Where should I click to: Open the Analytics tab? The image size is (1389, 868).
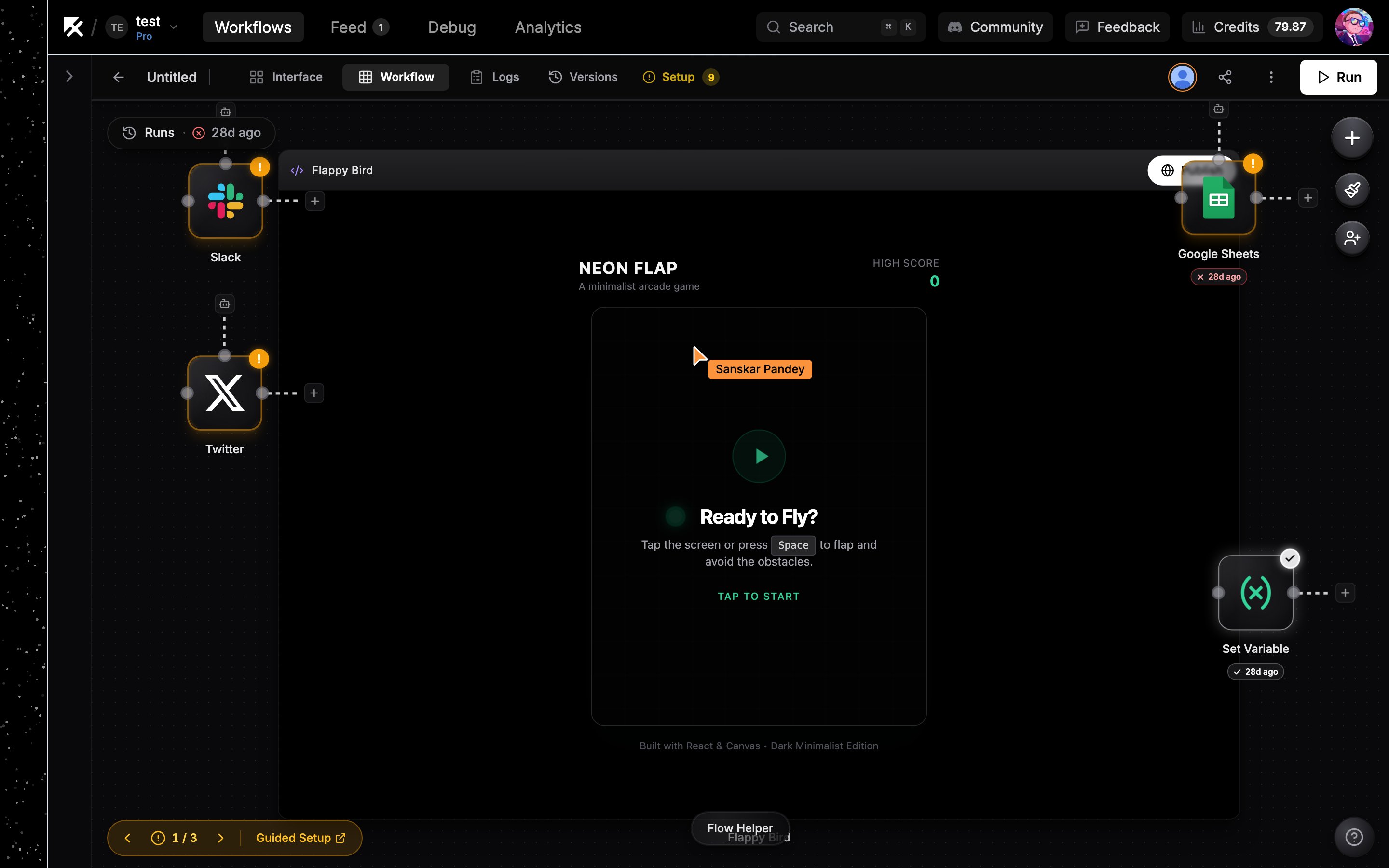tap(548, 27)
